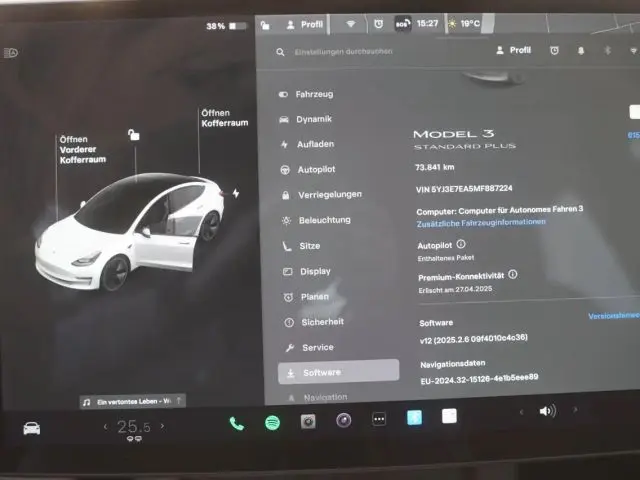The image size is (640, 480).
Task: Tap the lock icon in the status bar
Action: (265, 25)
